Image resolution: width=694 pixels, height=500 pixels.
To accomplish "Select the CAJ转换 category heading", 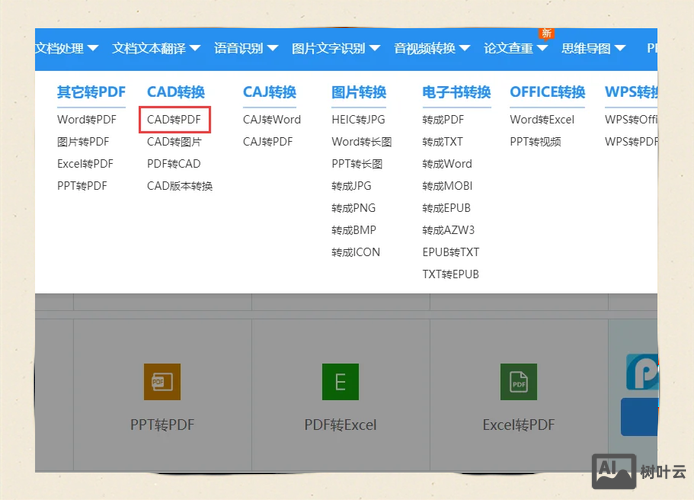I will click(x=270, y=92).
